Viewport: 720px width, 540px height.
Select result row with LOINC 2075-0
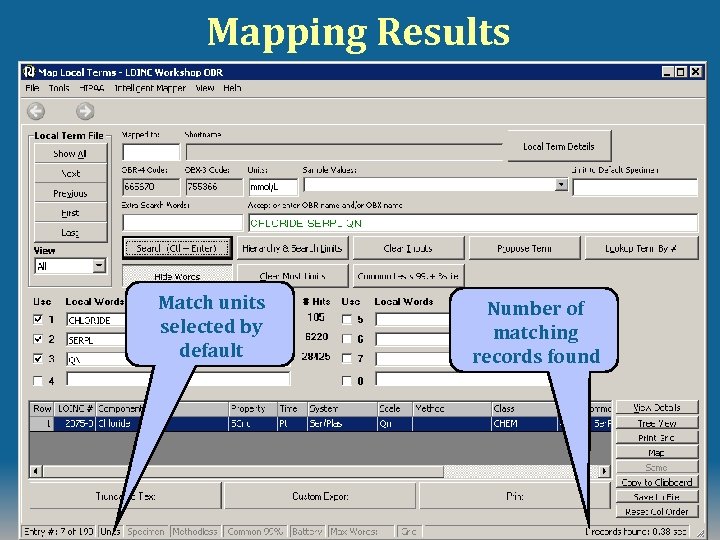[320, 423]
